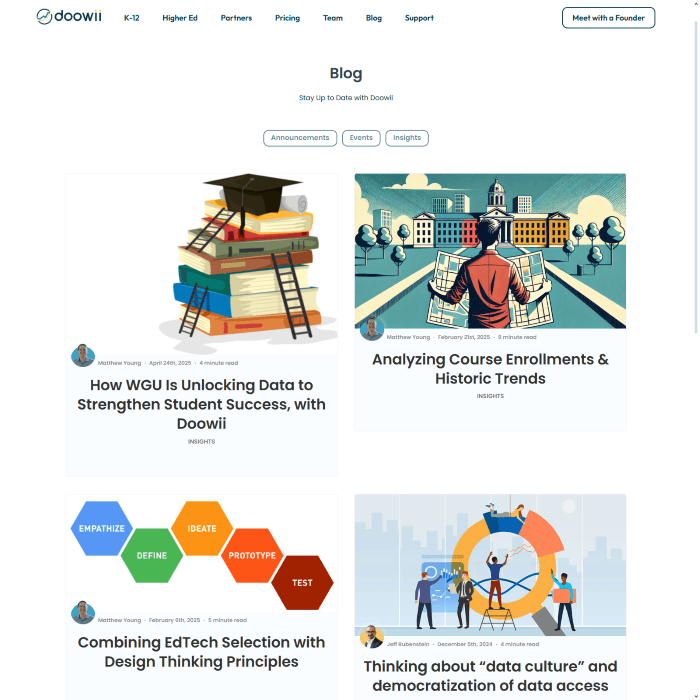The height and width of the screenshot is (700, 700).
Task: Click the Doowii logo icon
Action: point(44,17)
